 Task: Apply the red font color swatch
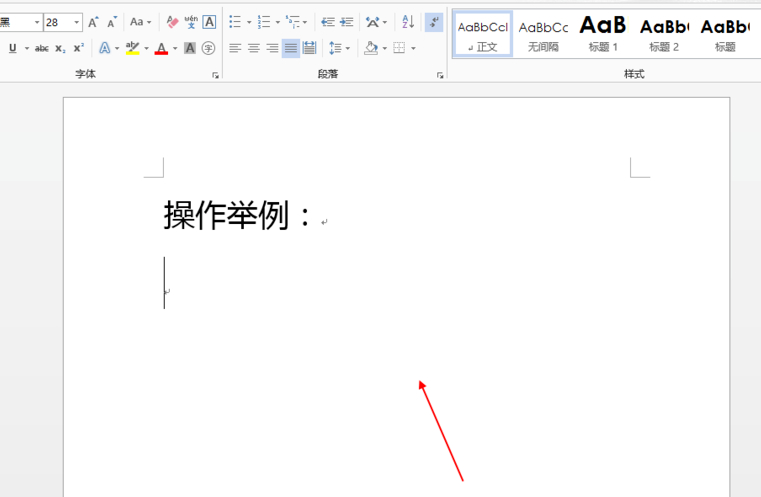click(161, 48)
